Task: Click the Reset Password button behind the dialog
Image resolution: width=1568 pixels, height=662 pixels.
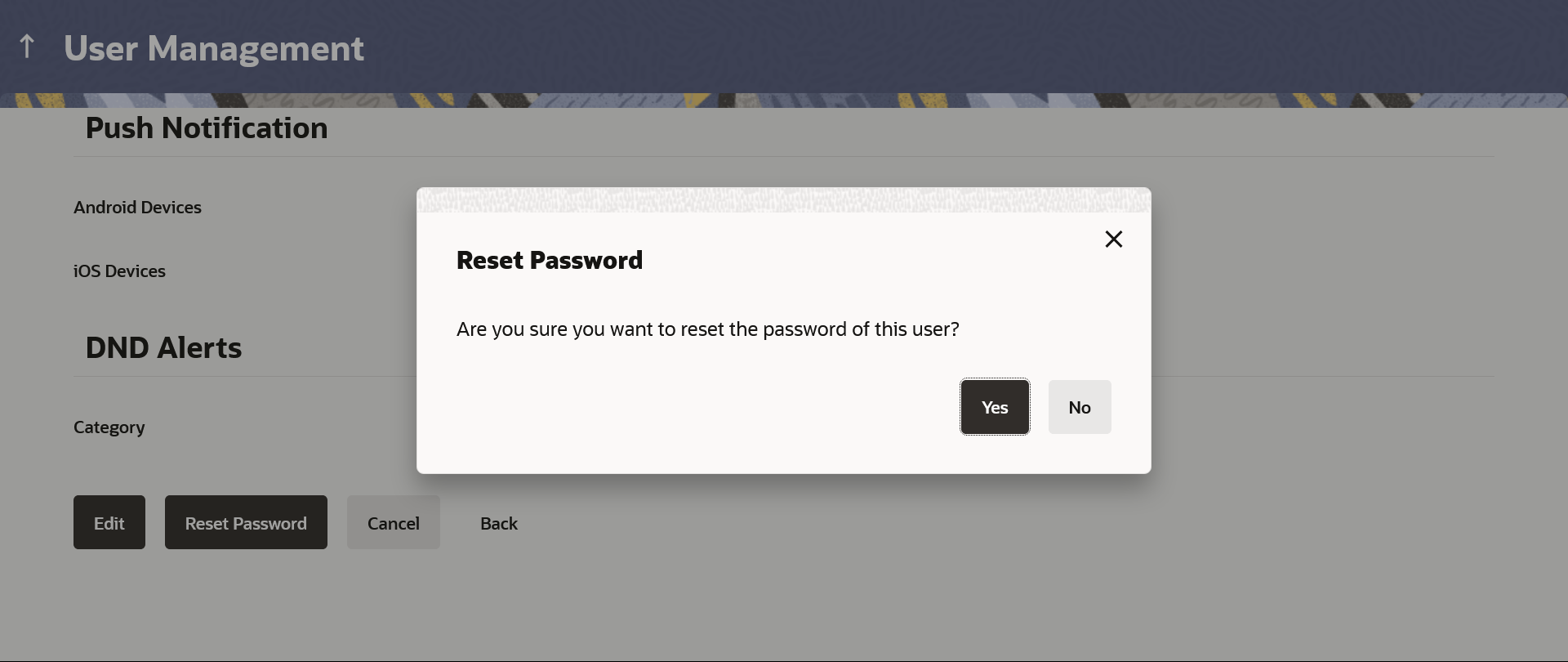Action: [246, 522]
